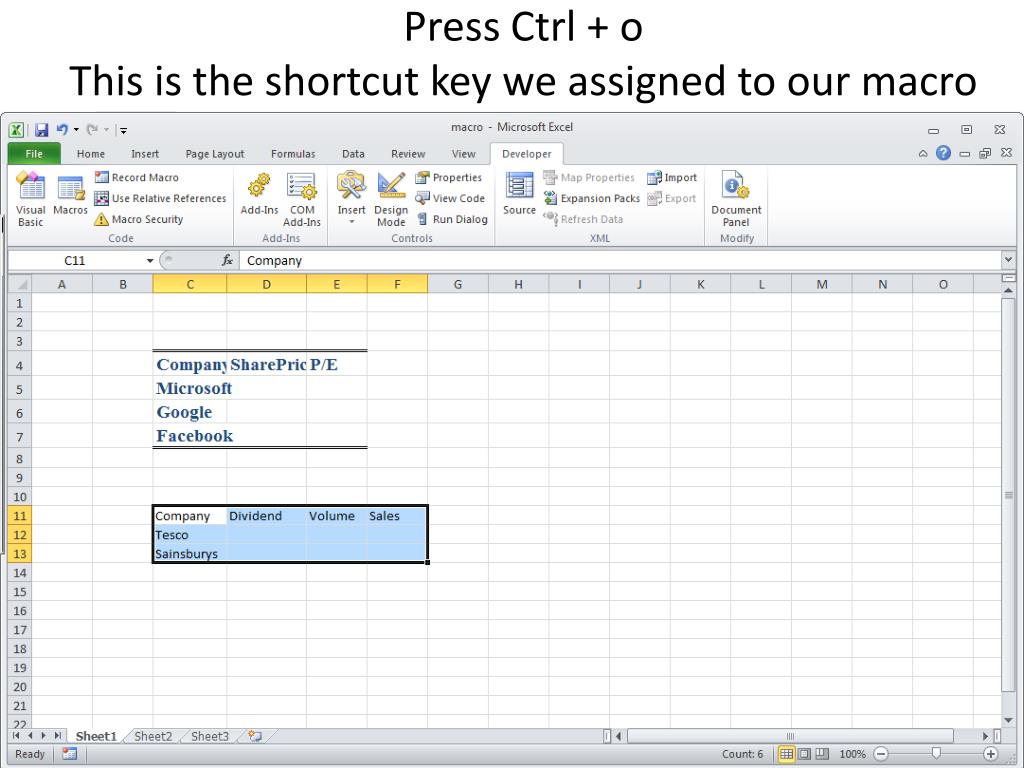This screenshot has width=1024, height=768.
Task: Click the macro recording status bar icon
Action: tap(69, 754)
